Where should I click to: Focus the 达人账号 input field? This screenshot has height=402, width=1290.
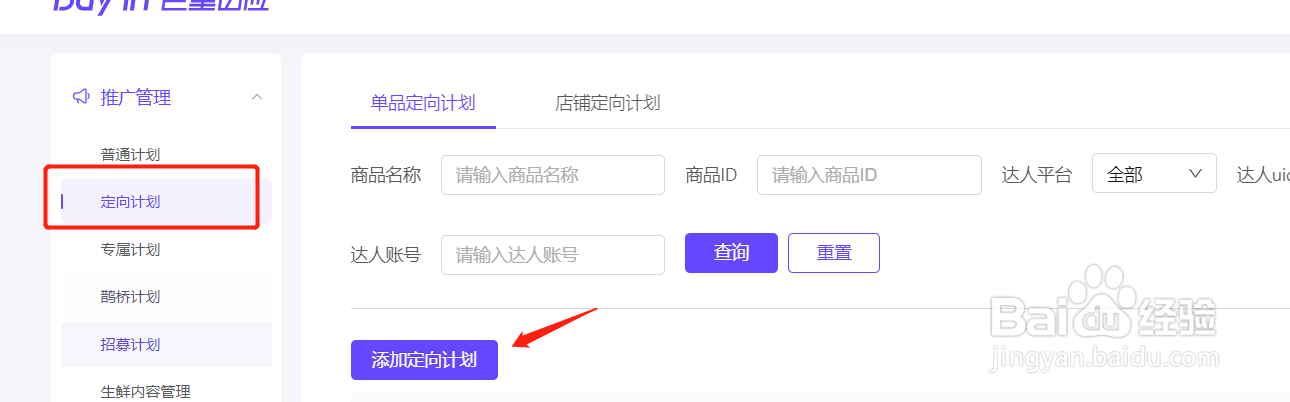(x=553, y=255)
